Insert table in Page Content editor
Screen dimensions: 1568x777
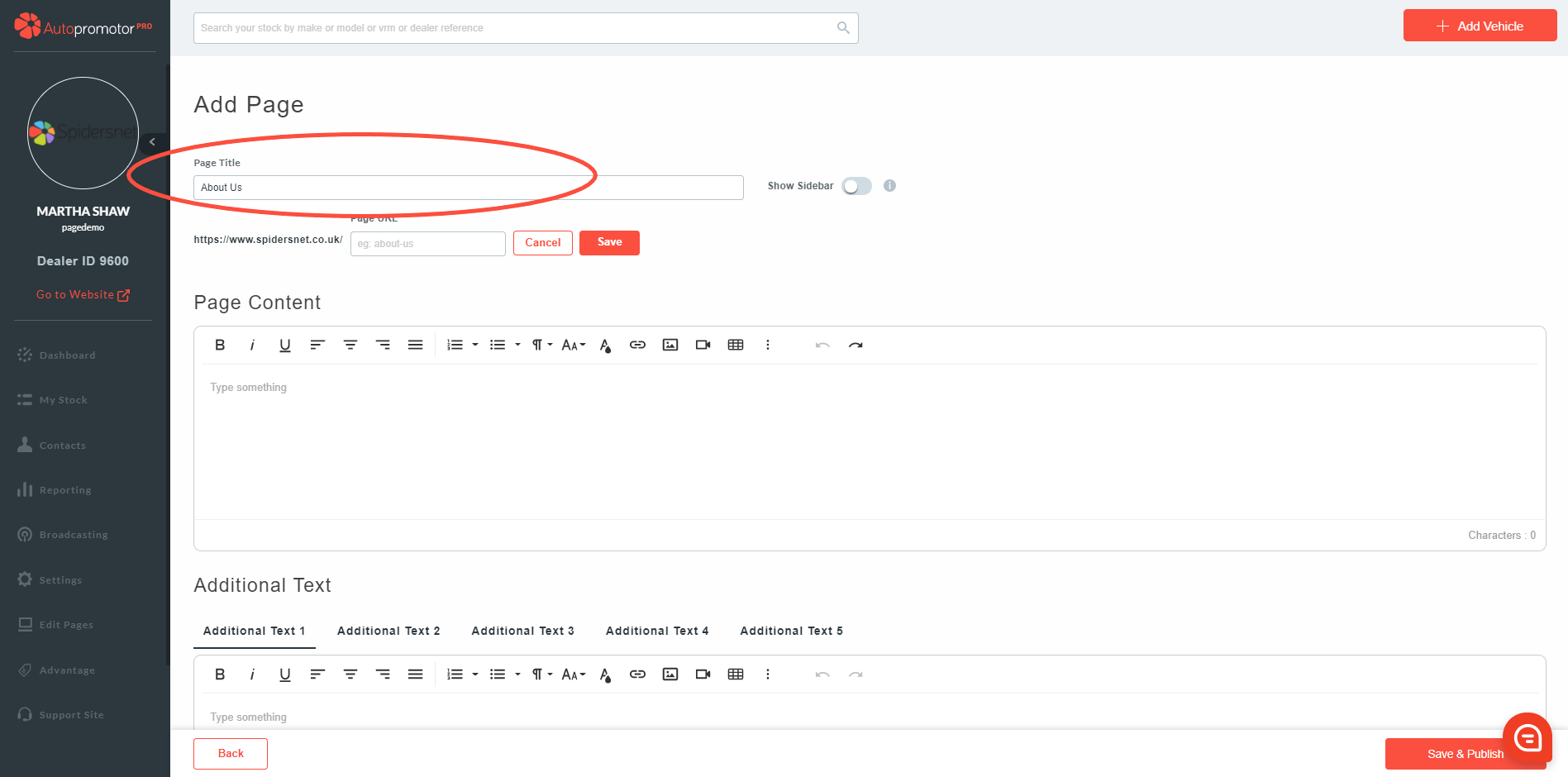tap(736, 345)
